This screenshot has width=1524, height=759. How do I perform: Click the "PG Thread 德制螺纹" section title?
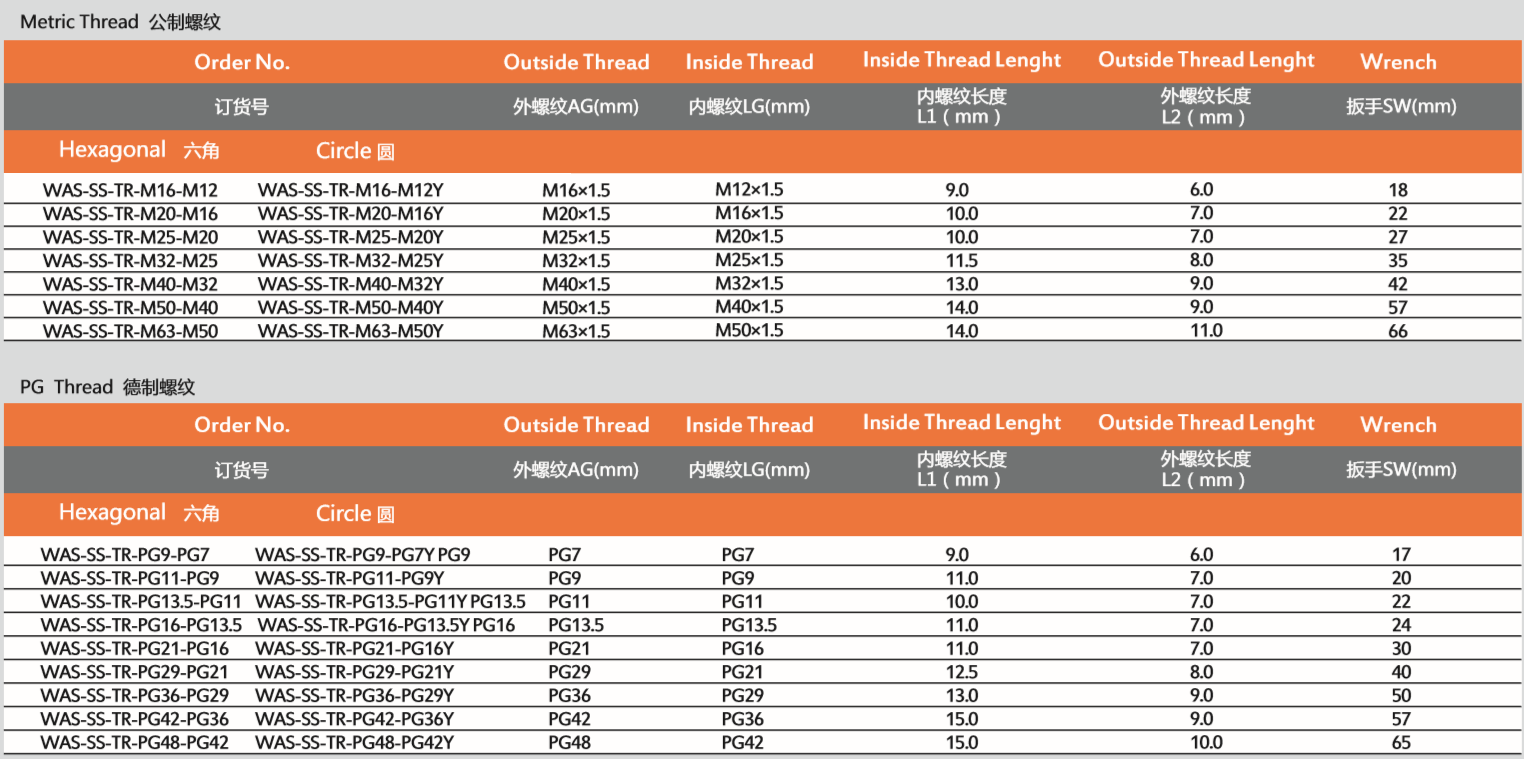coord(107,386)
